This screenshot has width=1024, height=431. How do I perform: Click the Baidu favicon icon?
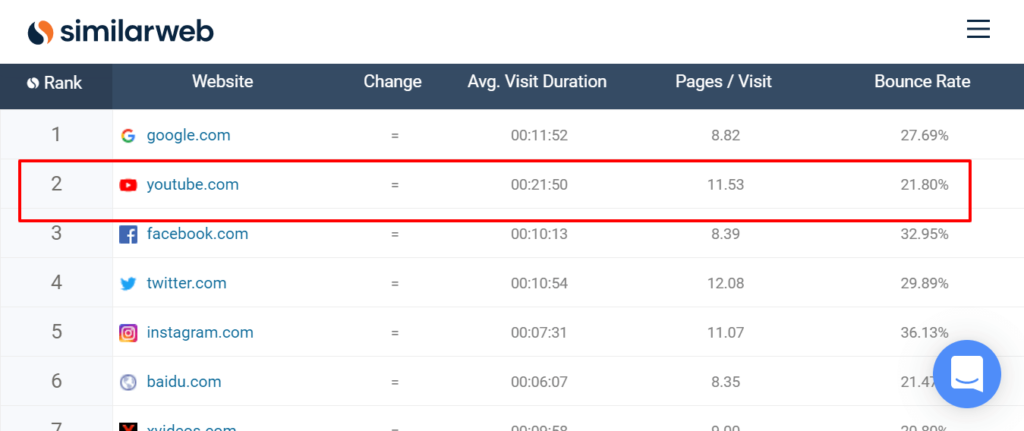point(128,382)
